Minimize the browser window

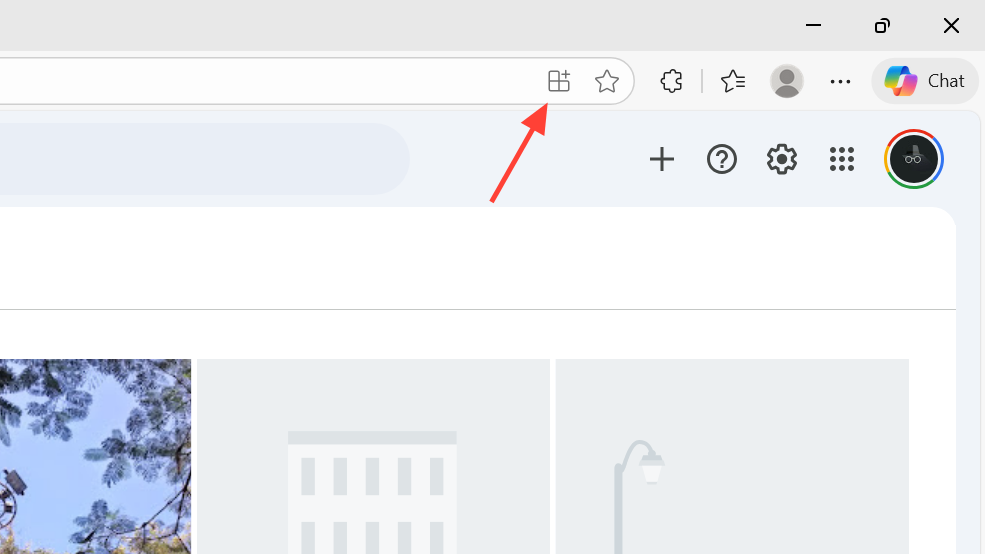coord(813,25)
